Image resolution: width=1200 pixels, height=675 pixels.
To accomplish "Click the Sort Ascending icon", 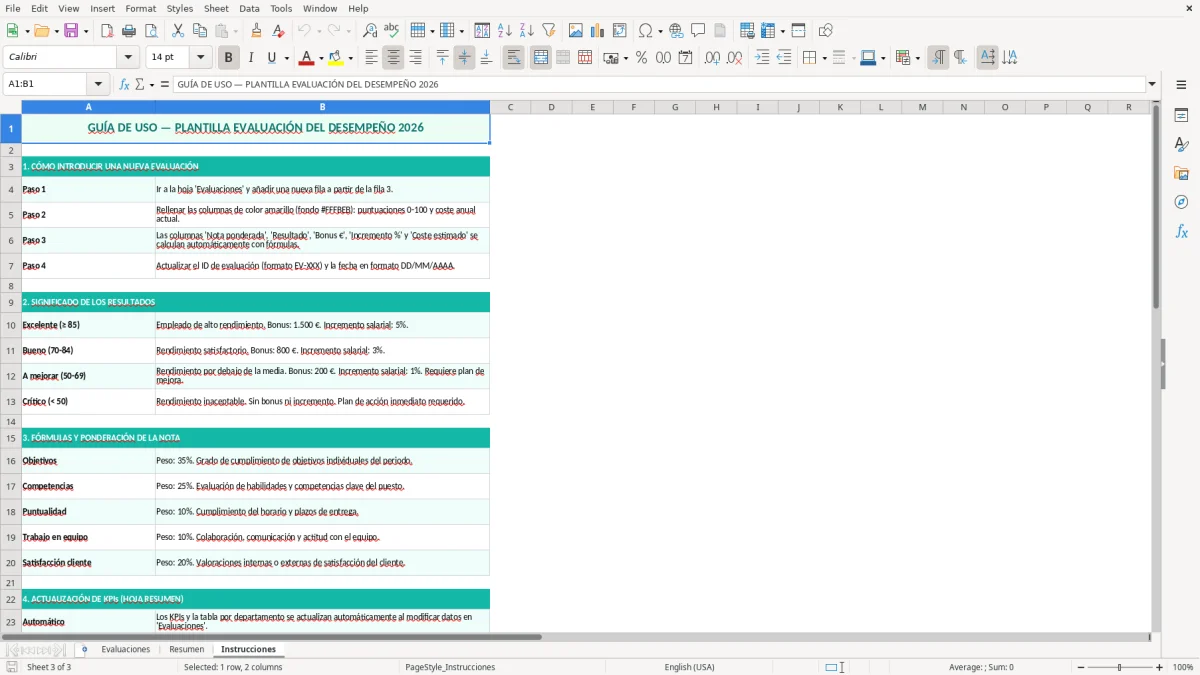I will [x=505, y=31].
